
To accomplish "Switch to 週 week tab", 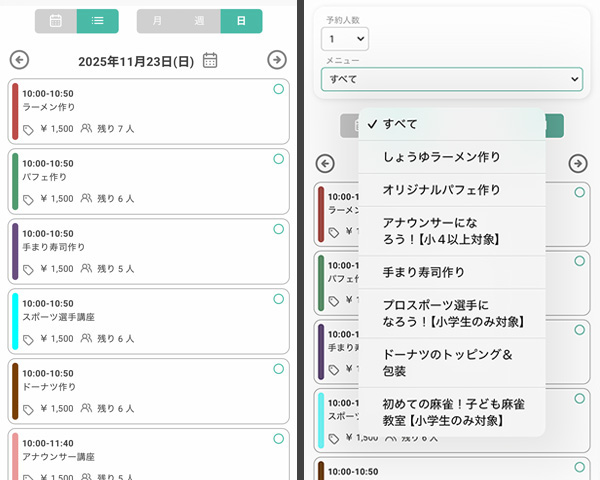I will (199, 21).
